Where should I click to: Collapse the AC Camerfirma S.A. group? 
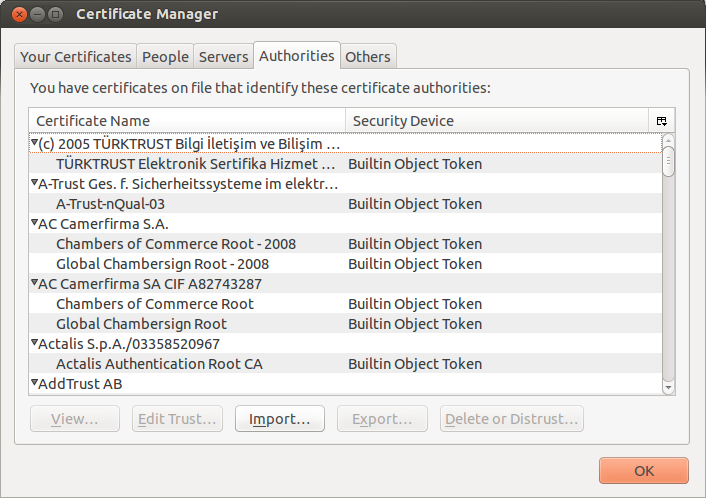[34, 224]
